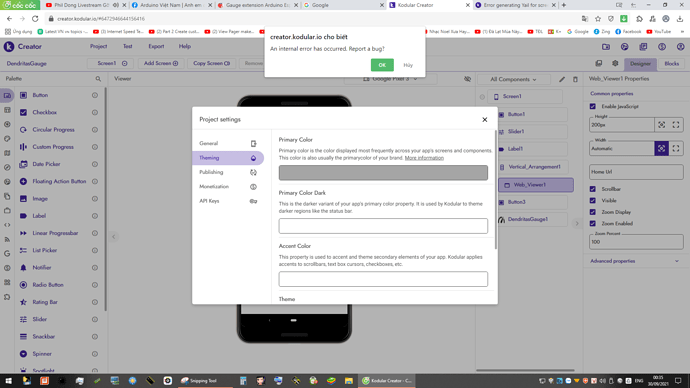Screen dimensions: 690x388
Task: Toggle the Zoom Display checkbox
Action: pos(593,212)
